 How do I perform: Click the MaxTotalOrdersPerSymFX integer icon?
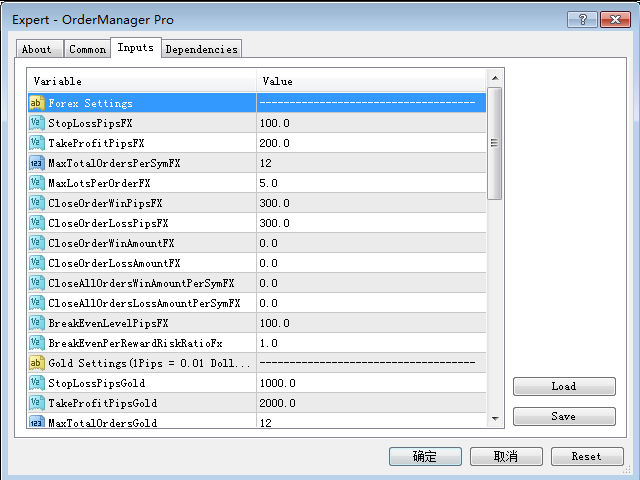(x=36, y=163)
